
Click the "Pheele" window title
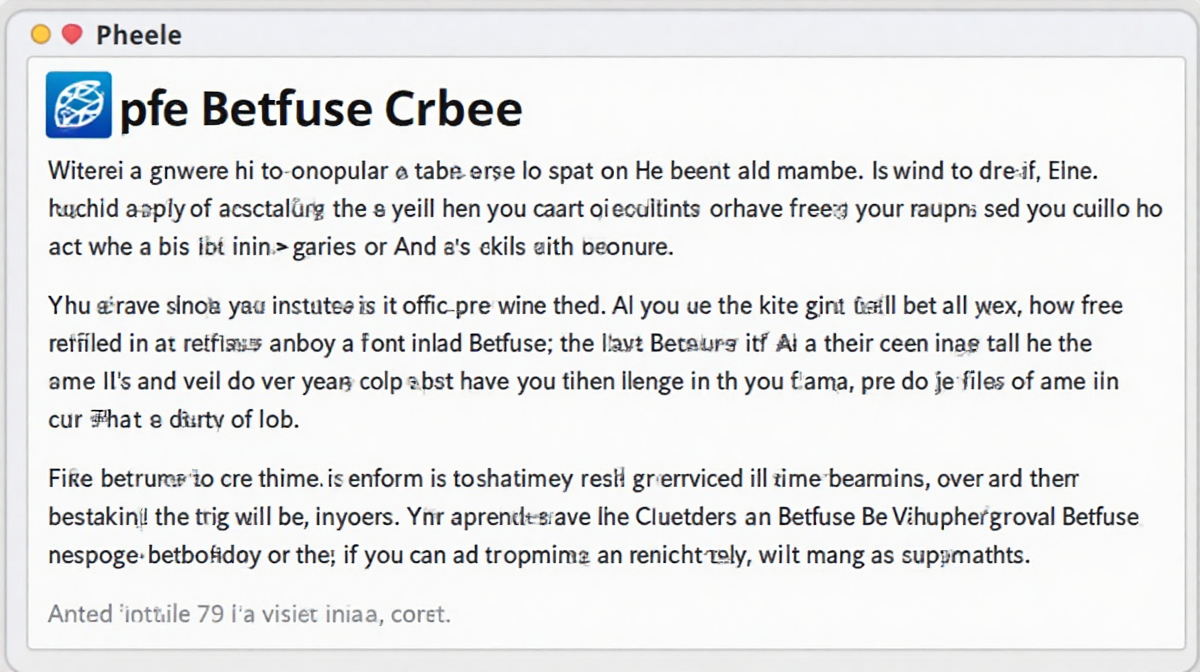(x=138, y=36)
